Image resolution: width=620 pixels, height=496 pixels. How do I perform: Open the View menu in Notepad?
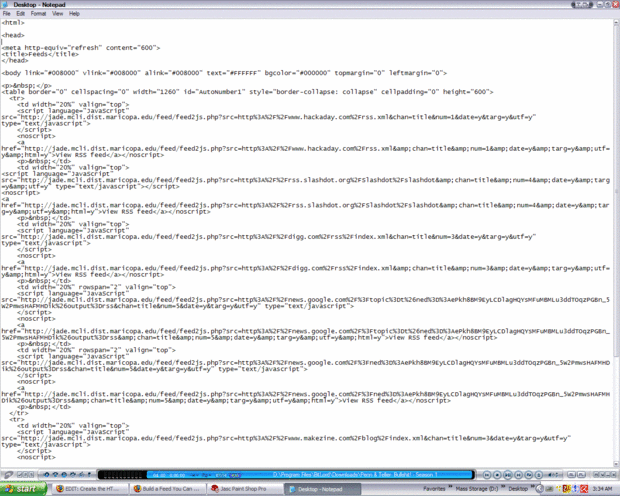pyautogui.click(x=57, y=14)
